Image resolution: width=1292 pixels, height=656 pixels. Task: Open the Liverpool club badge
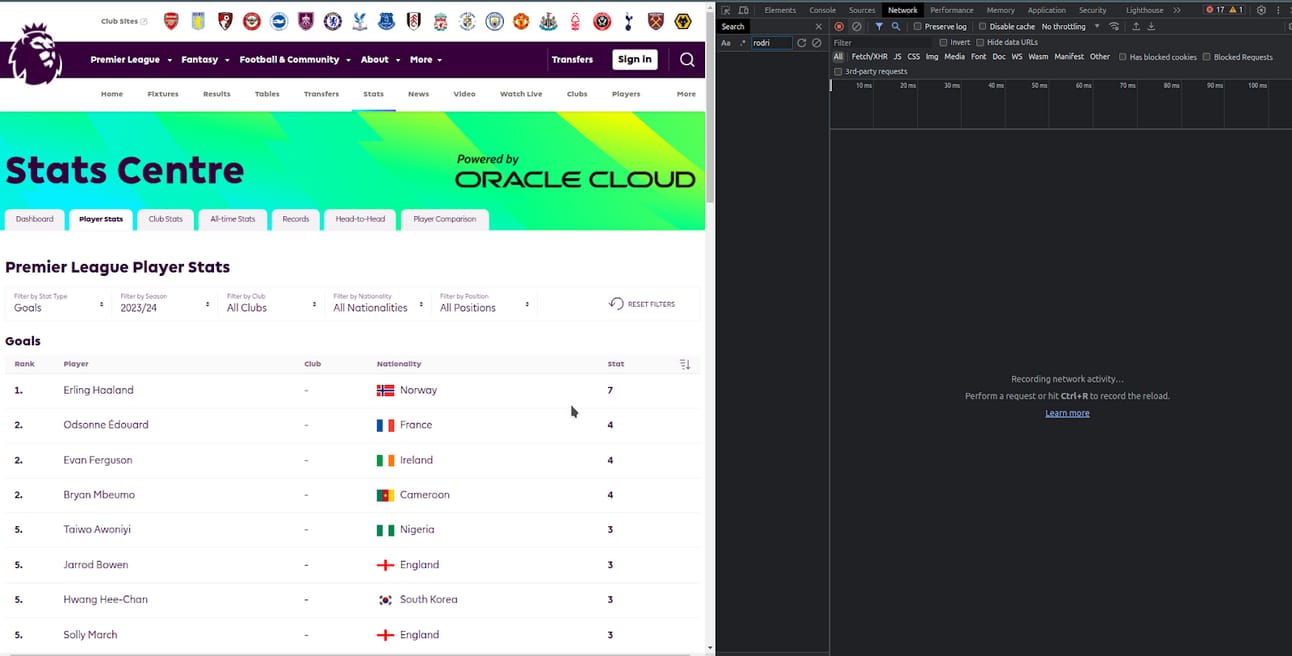tap(441, 21)
